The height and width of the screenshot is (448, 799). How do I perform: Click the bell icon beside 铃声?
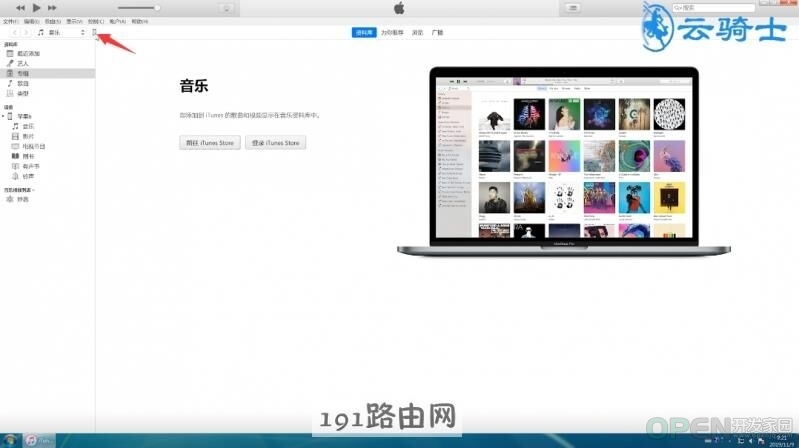click(x=15, y=176)
